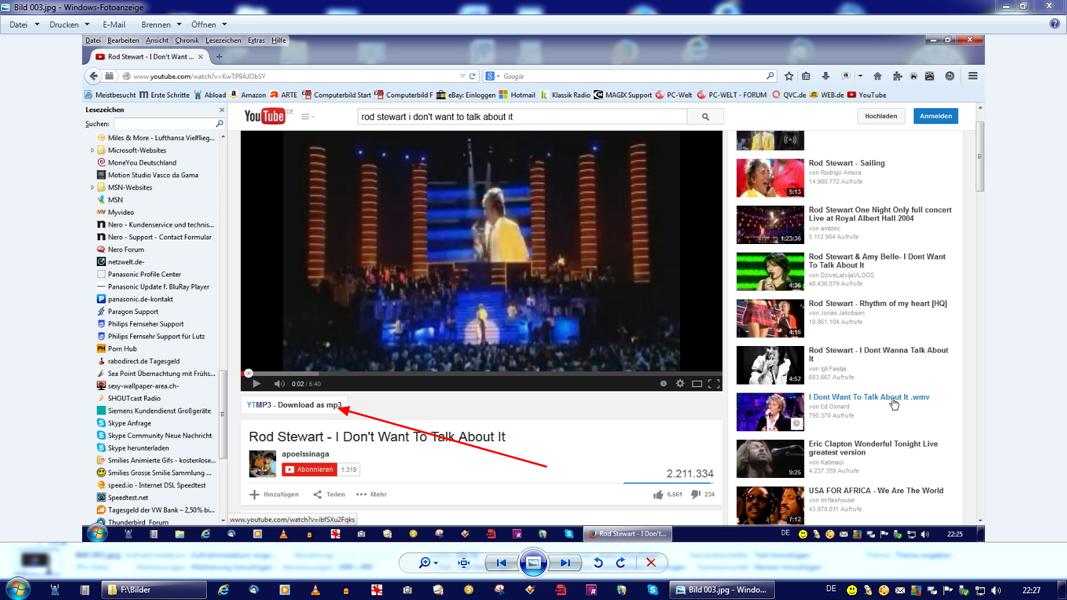Open the Chronik menu in pictured Firefox
The image size is (1067, 600).
pyautogui.click(x=186, y=41)
